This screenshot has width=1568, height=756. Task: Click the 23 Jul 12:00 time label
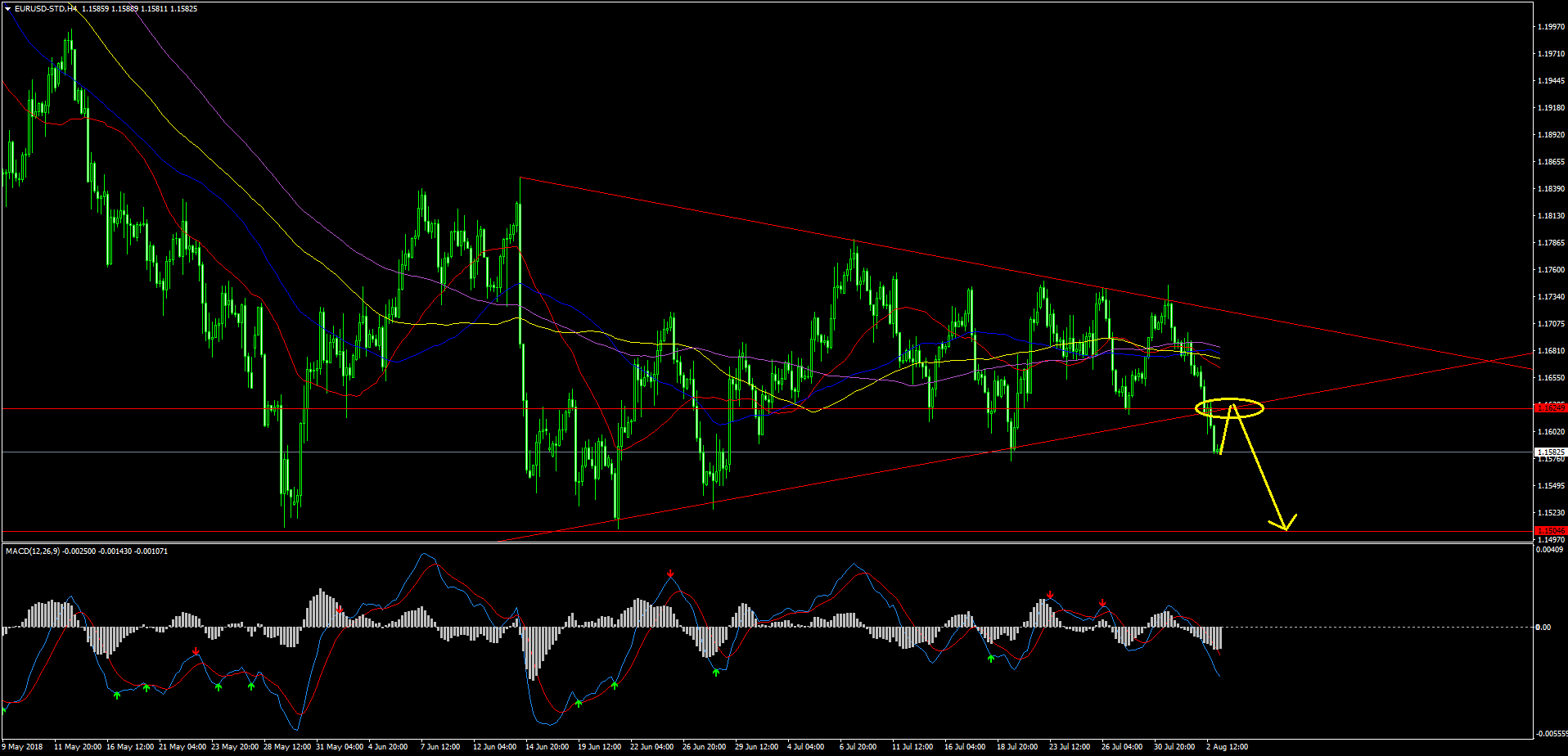click(x=1070, y=746)
